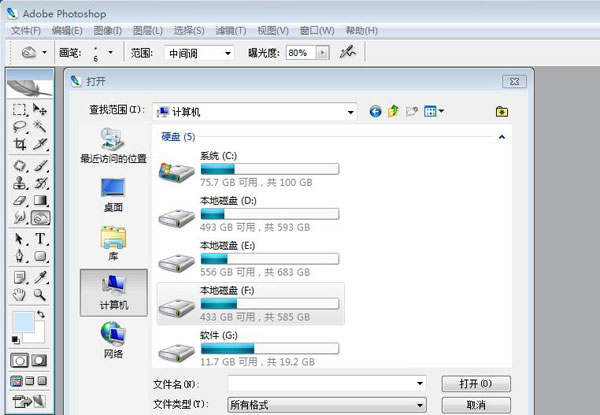The height and width of the screenshot is (415, 600).
Task: Select the Zoom magnifier tool
Action: [x=41, y=295]
